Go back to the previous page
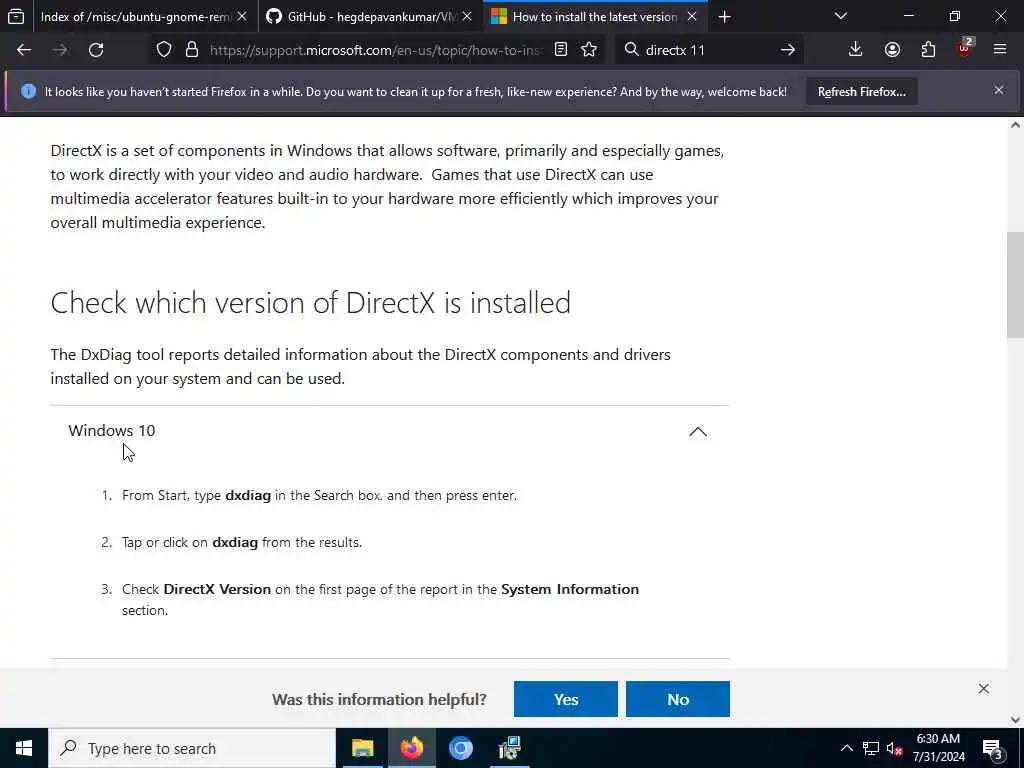 [x=24, y=50]
